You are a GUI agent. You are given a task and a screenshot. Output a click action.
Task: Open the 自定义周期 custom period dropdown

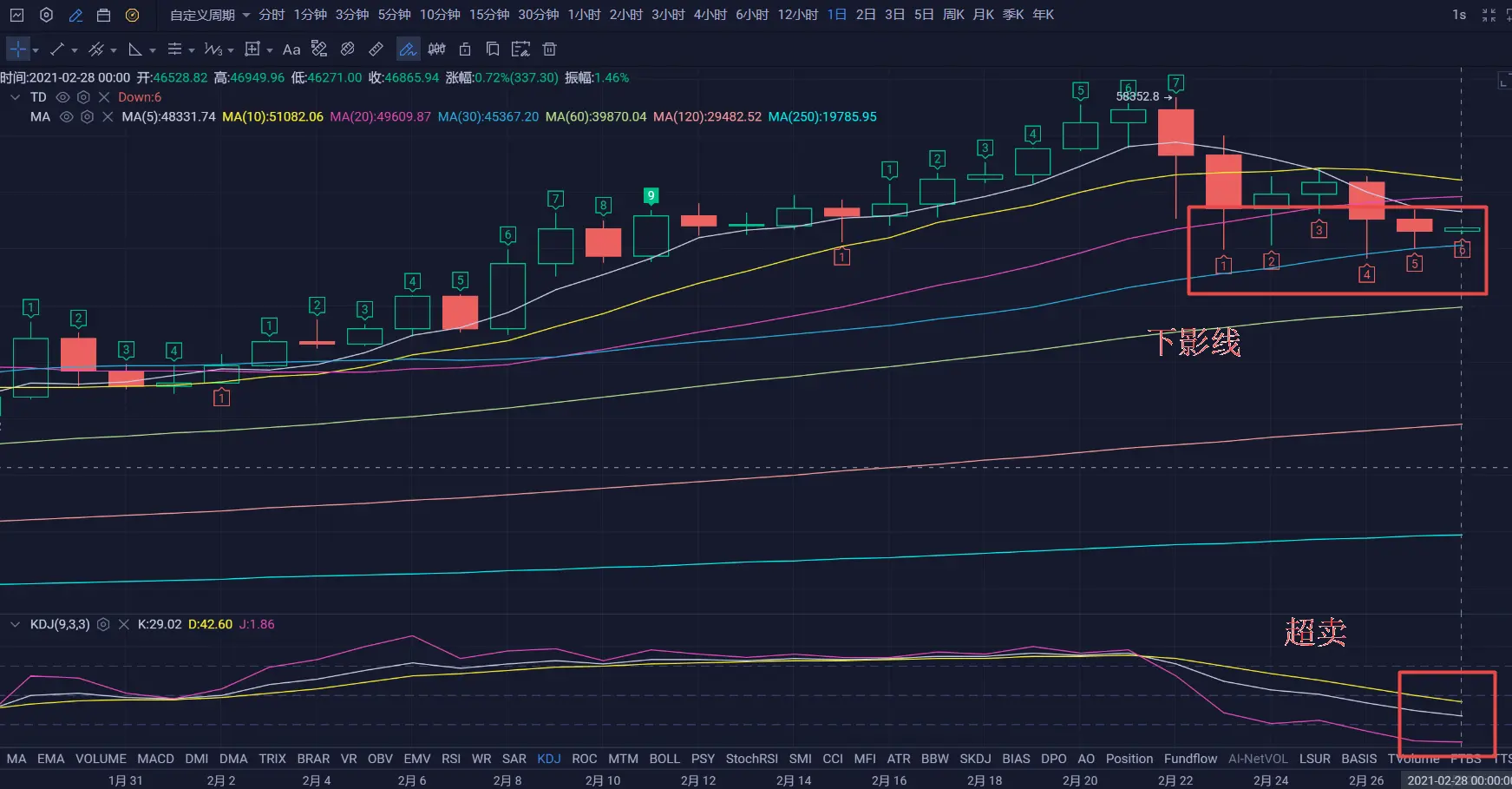(209, 15)
